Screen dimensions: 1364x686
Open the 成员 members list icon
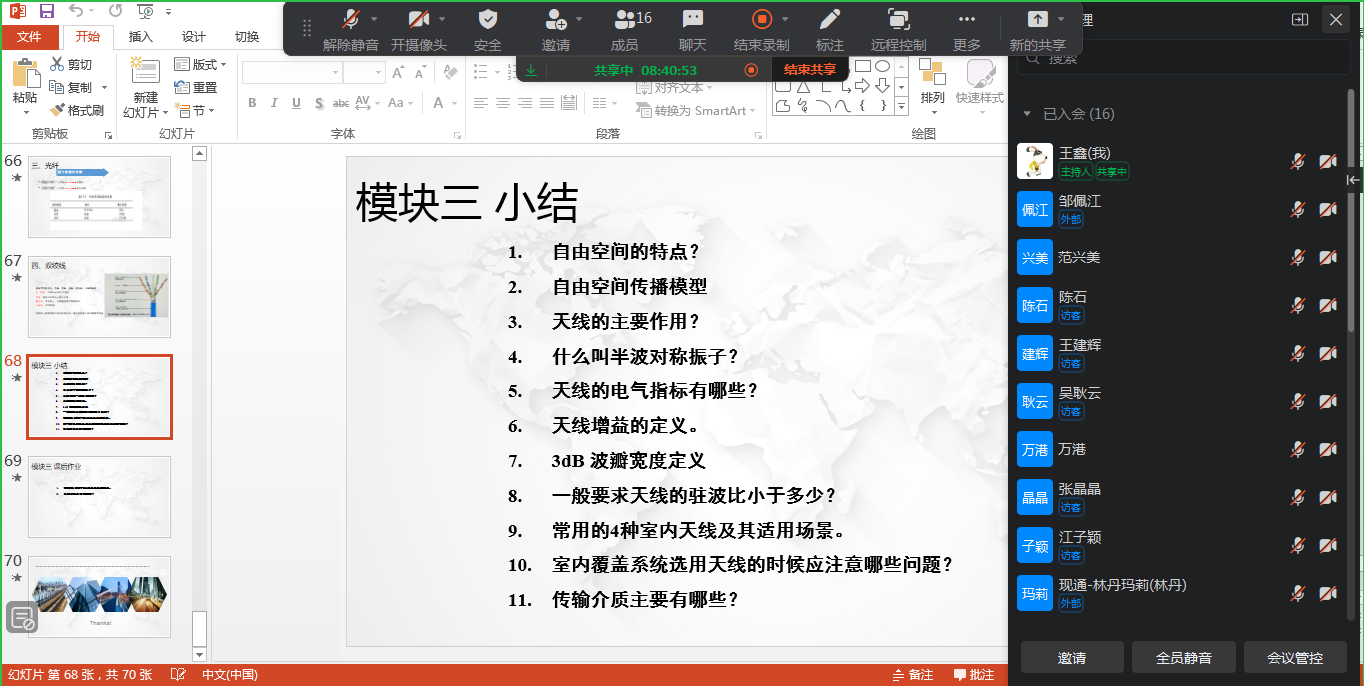[x=625, y=19]
